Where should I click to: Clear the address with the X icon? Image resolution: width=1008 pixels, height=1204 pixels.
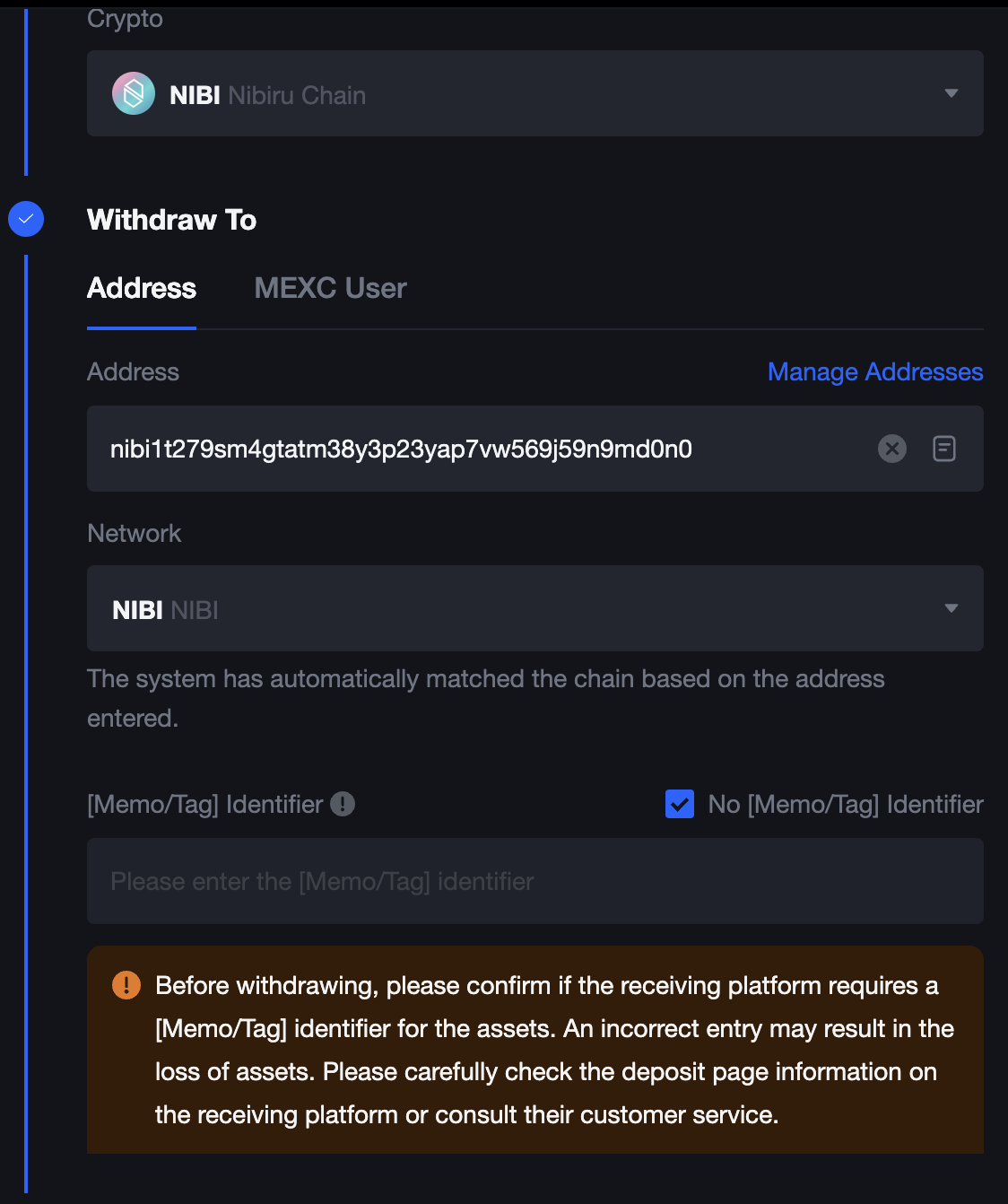pyautogui.click(x=892, y=449)
